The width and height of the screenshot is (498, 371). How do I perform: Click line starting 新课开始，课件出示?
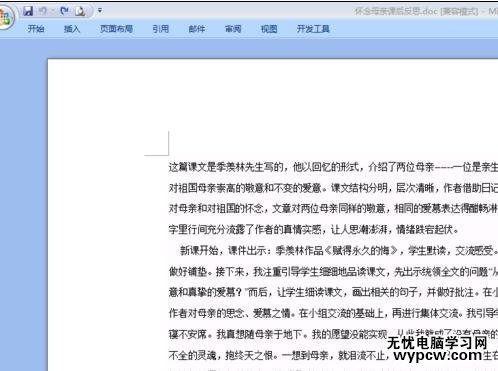[x=339, y=250]
